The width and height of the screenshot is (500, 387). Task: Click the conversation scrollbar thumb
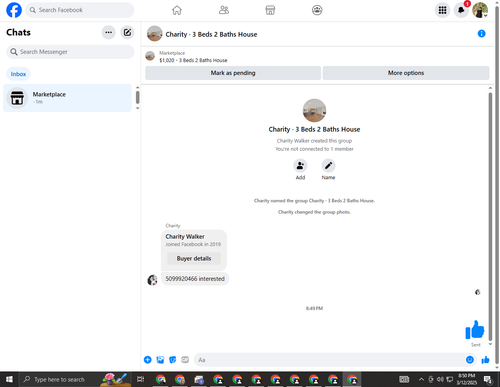coord(490,217)
